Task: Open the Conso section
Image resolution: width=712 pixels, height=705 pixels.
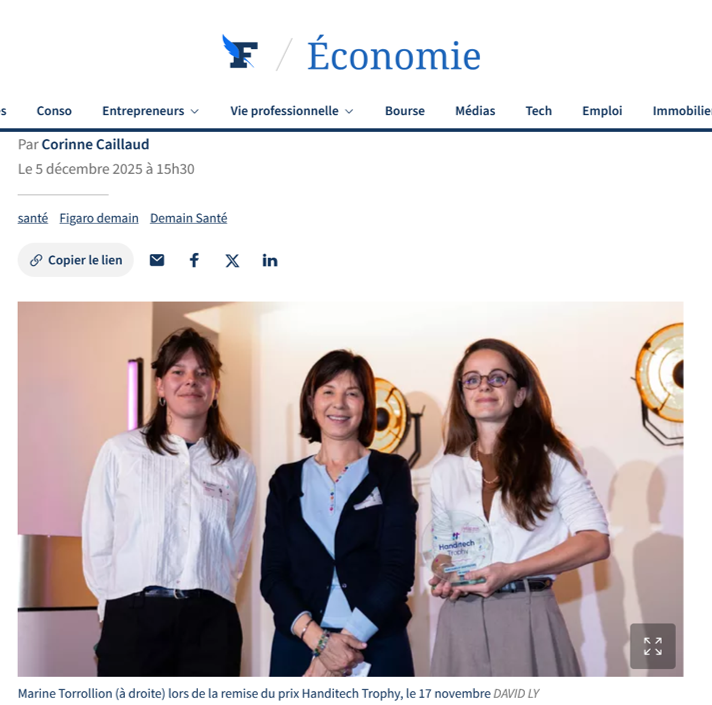Action: point(54,111)
